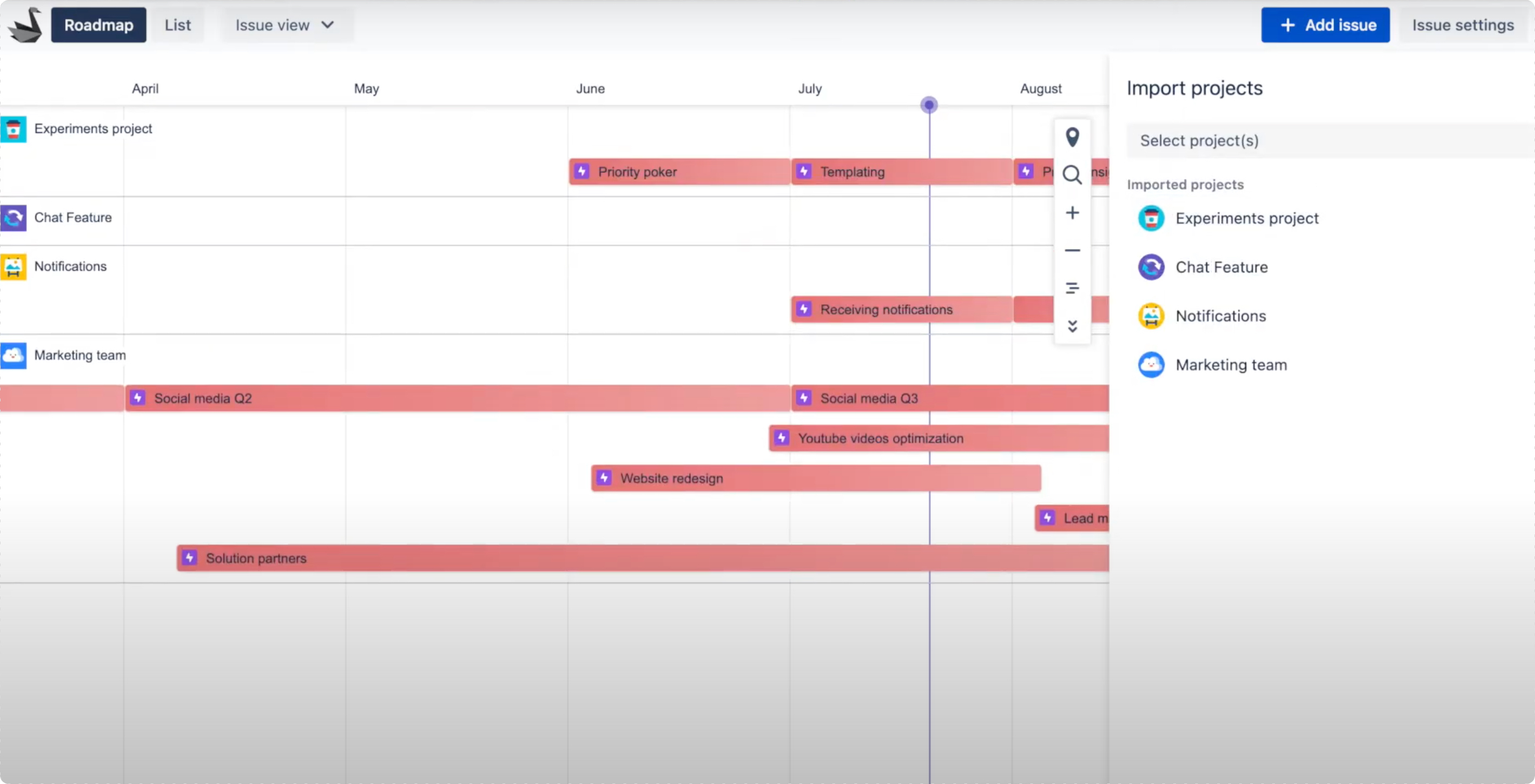Click the June month header
This screenshot has width=1535, height=784.
pos(590,89)
